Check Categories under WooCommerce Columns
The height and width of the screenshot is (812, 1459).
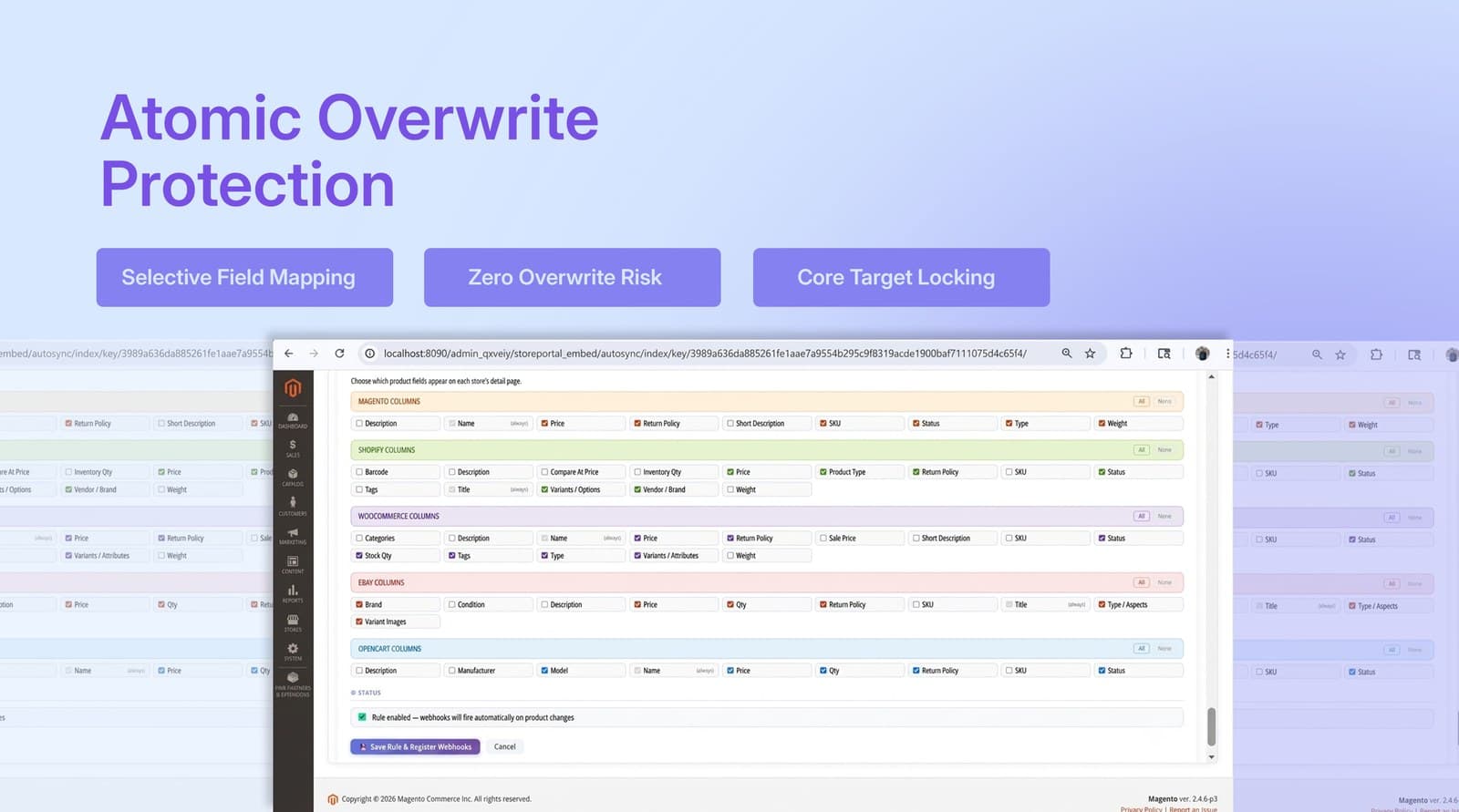[359, 539]
